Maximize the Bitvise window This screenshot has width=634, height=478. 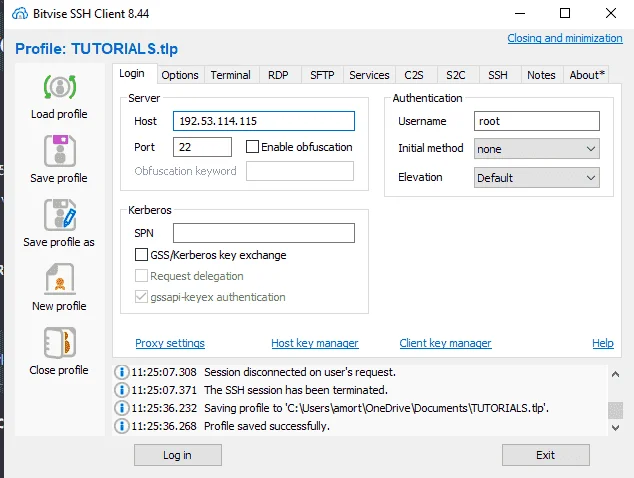click(x=565, y=13)
